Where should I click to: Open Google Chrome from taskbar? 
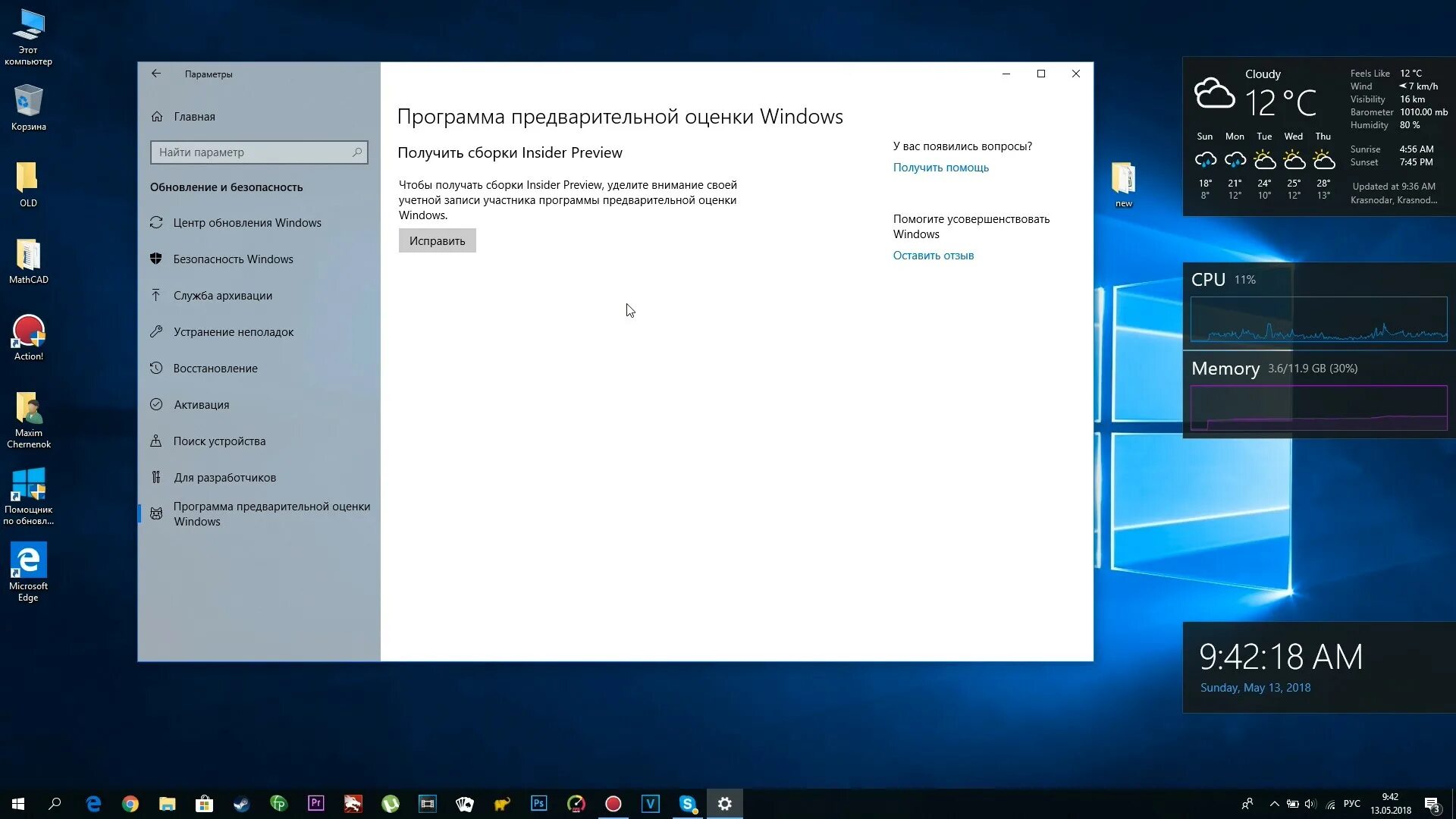click(x=130, y=804)
